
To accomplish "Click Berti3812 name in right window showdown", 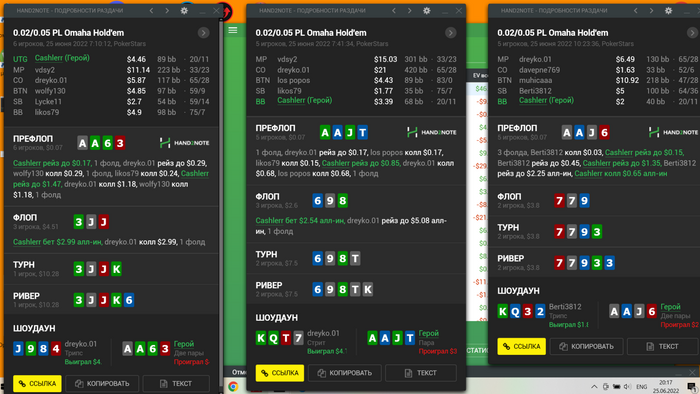I will pos(565,307).
